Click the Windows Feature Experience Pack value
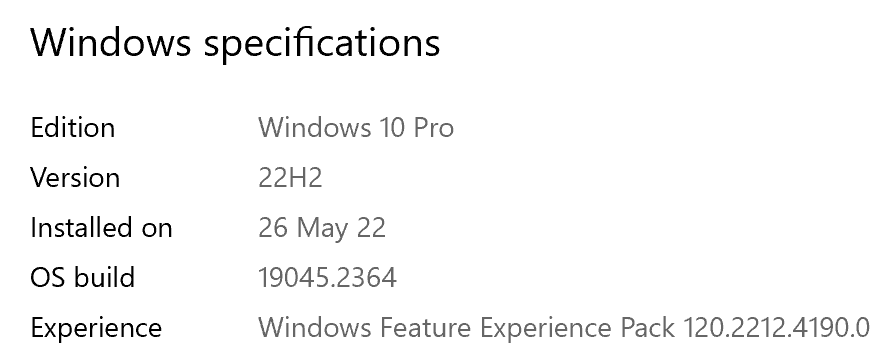Screen dimensions: 892x361 (564, 328)
